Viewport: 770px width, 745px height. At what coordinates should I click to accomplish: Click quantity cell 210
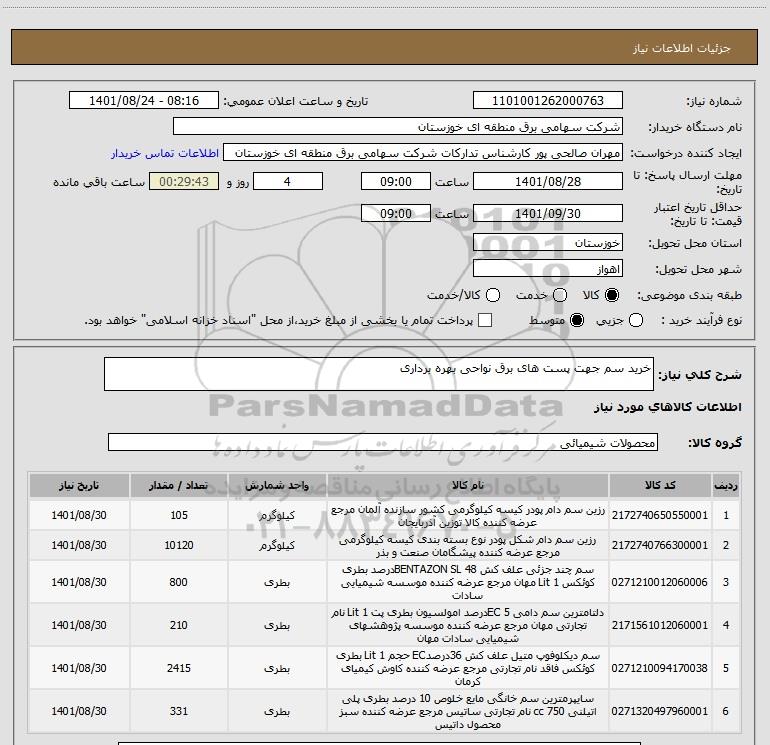[179, 625]
